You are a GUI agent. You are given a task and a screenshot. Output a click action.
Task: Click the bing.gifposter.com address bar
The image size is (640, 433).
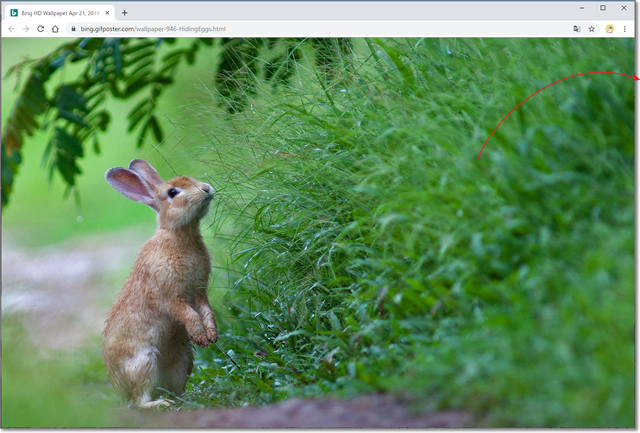300,29
